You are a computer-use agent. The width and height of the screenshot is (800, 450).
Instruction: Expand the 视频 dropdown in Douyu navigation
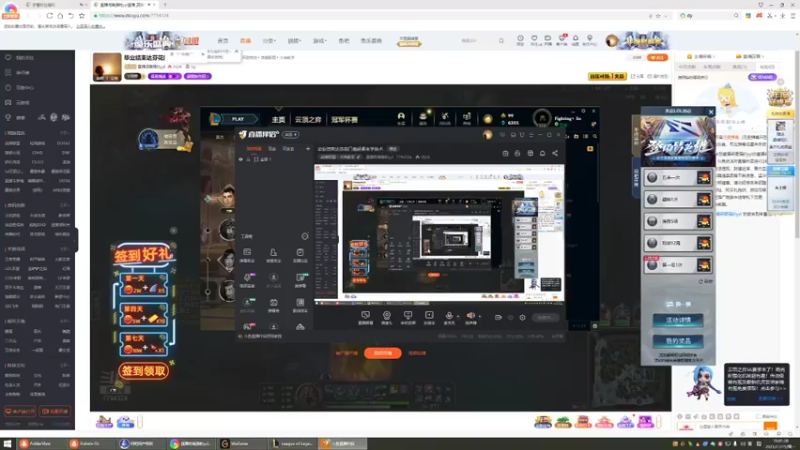click(x=294, y=41)
